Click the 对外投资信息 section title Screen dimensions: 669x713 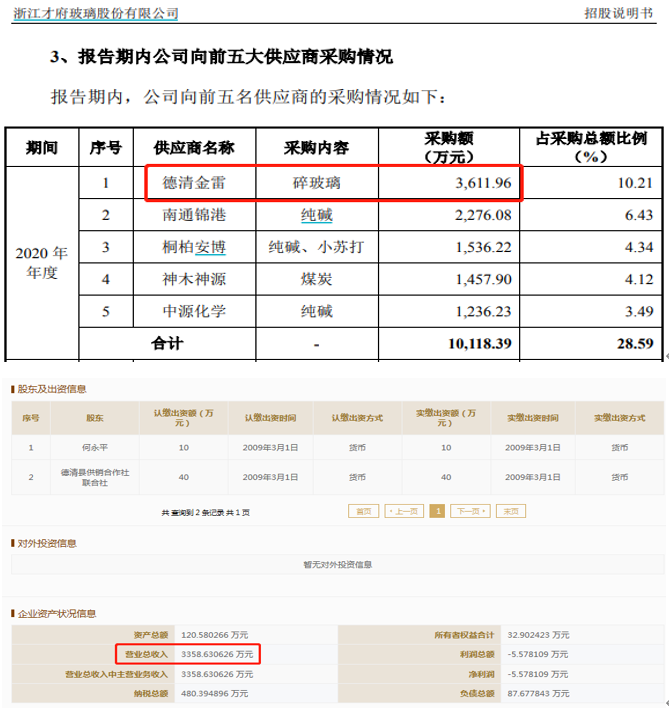pyautogui.click(x=47, y=543)
